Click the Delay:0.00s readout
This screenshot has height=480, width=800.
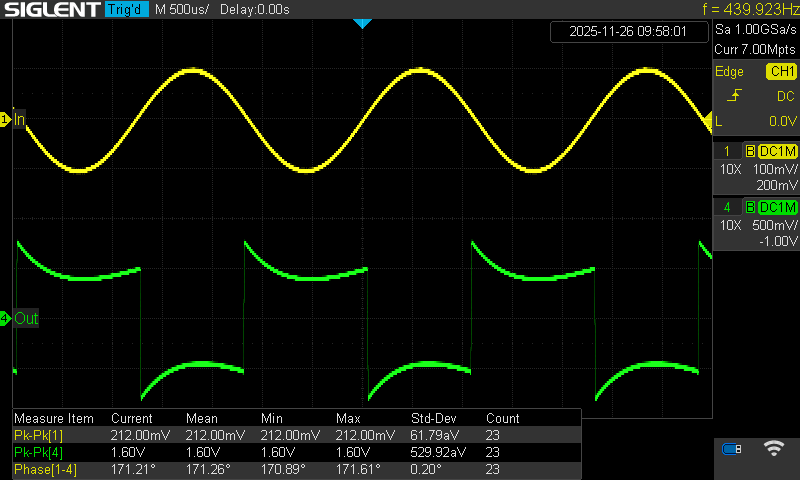(257, 10)
